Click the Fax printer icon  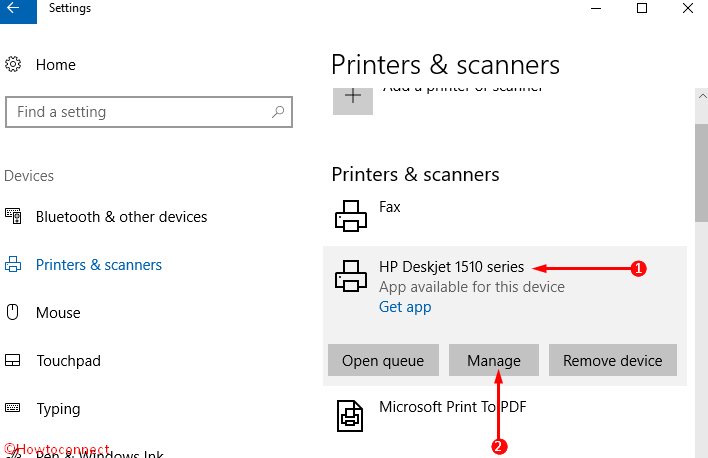351,216
